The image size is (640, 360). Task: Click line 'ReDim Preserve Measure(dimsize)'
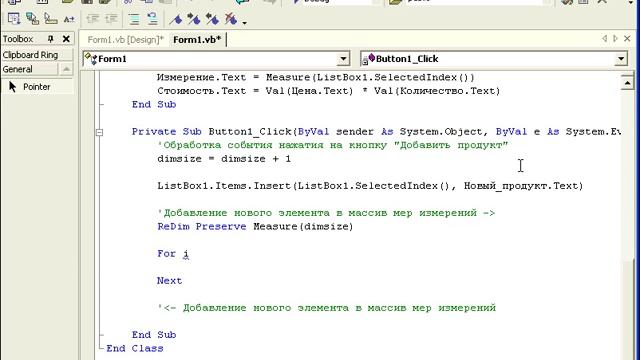(255, 226)
